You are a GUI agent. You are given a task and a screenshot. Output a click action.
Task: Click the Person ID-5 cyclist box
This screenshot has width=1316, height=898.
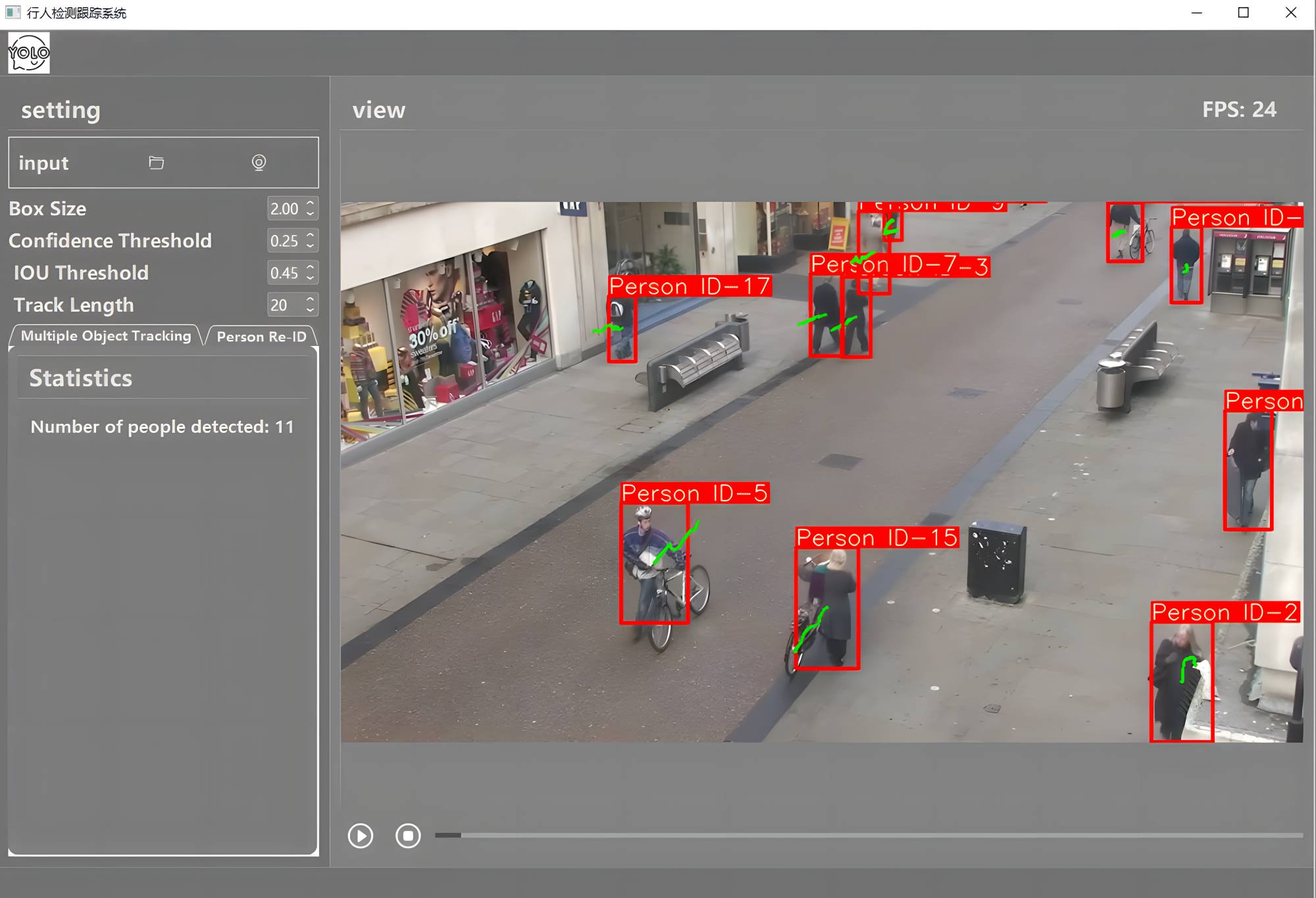point(654,564)
